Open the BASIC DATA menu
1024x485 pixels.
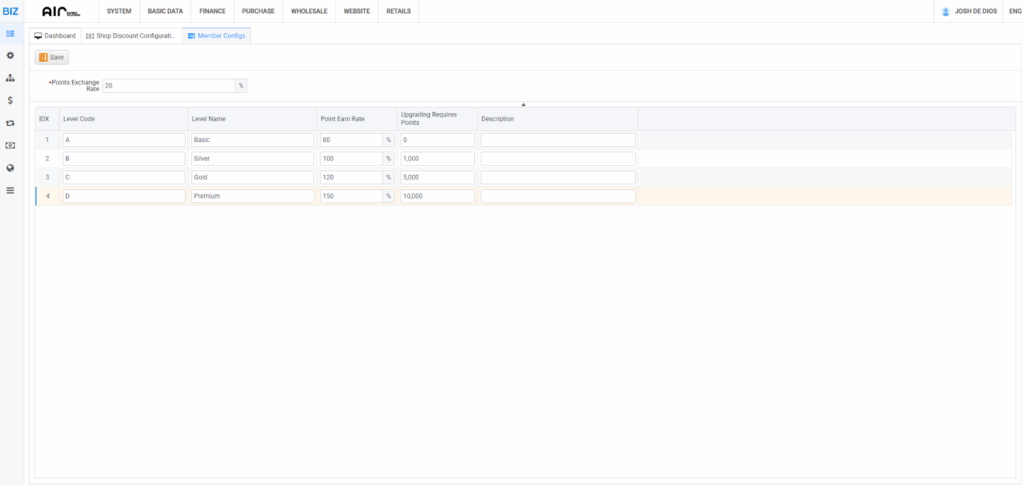165,11
